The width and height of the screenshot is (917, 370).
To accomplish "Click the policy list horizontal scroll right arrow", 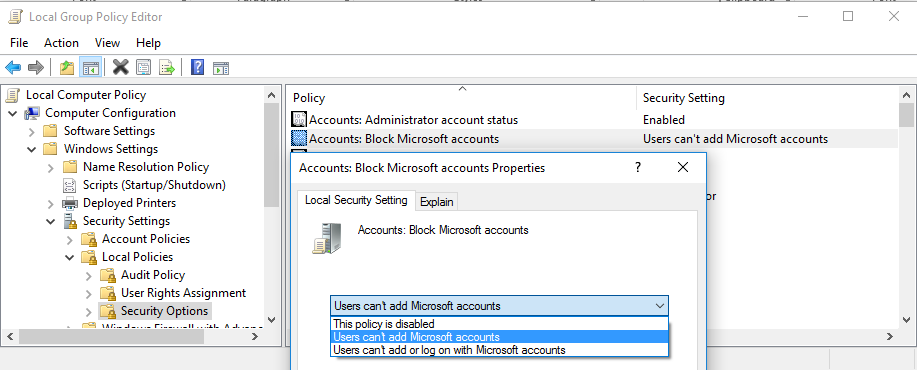I will point(890,337).
